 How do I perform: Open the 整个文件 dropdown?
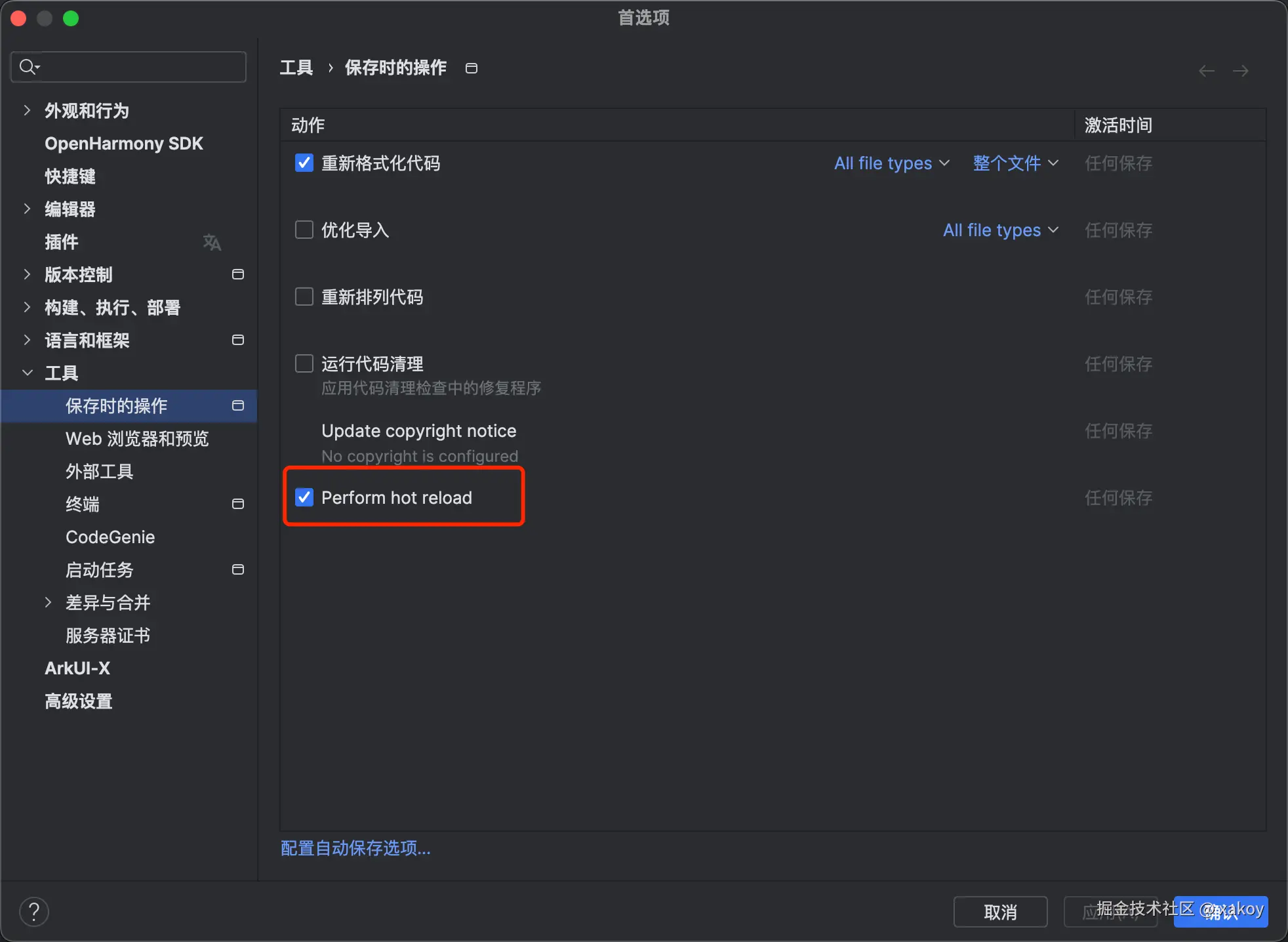(1015, 163)
